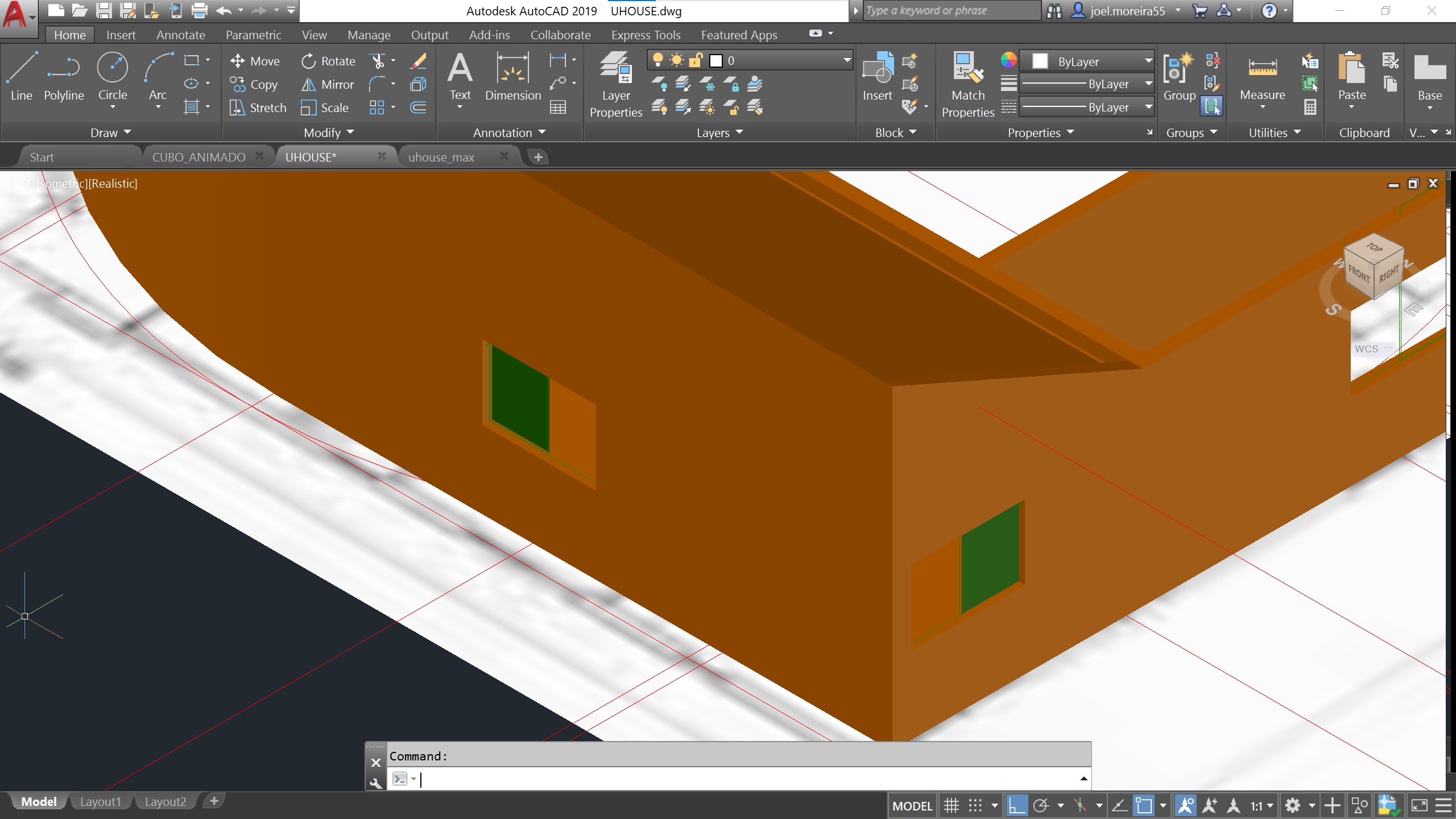Open the View ribbon tab
This screenshot has width=1456, height=819.
pos(314,35)
